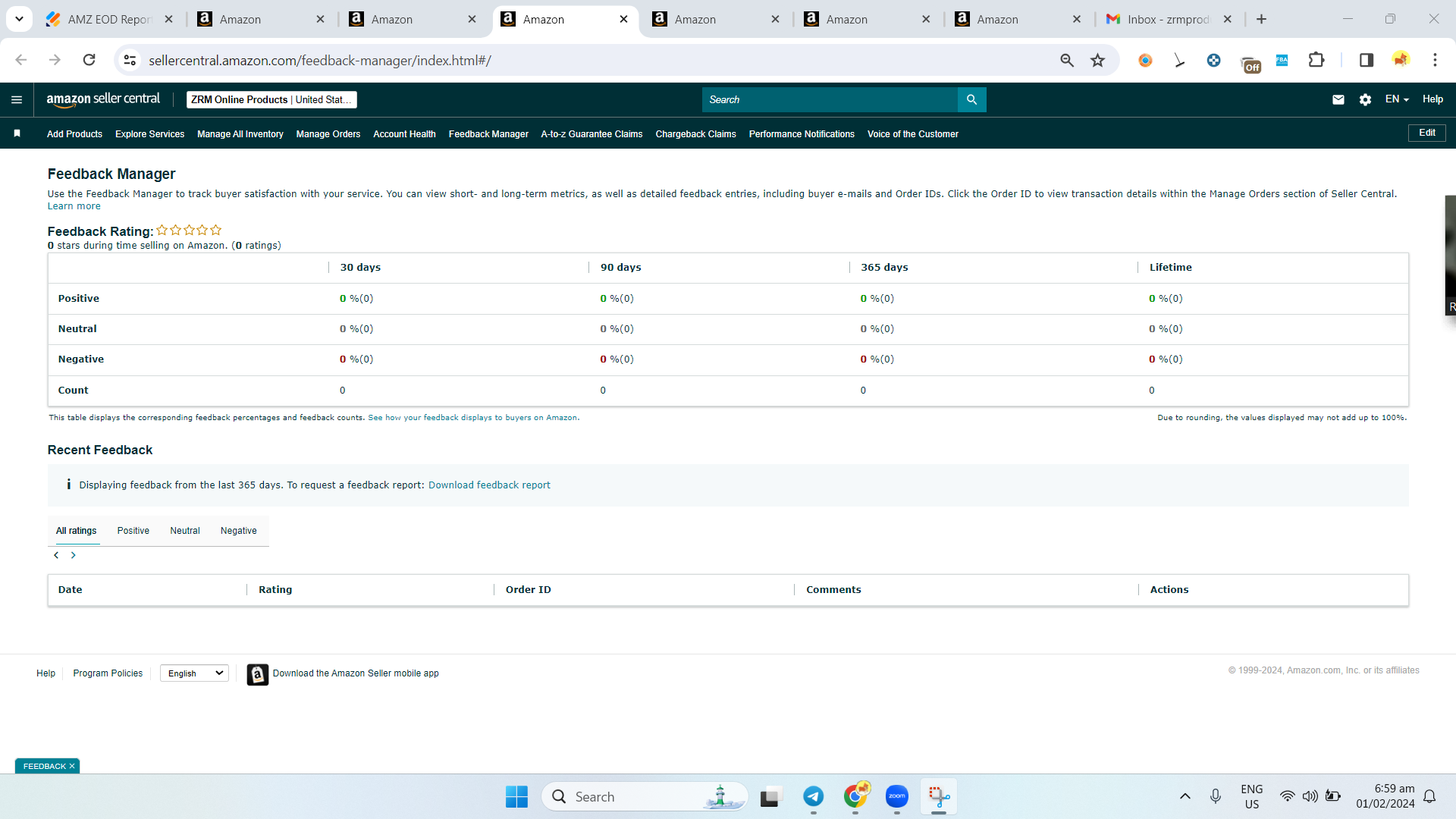This screenshot has height=819, width=1456.
Task: Open Manage All Inventory in the nav bar
Action: click(x=240, y=134)
